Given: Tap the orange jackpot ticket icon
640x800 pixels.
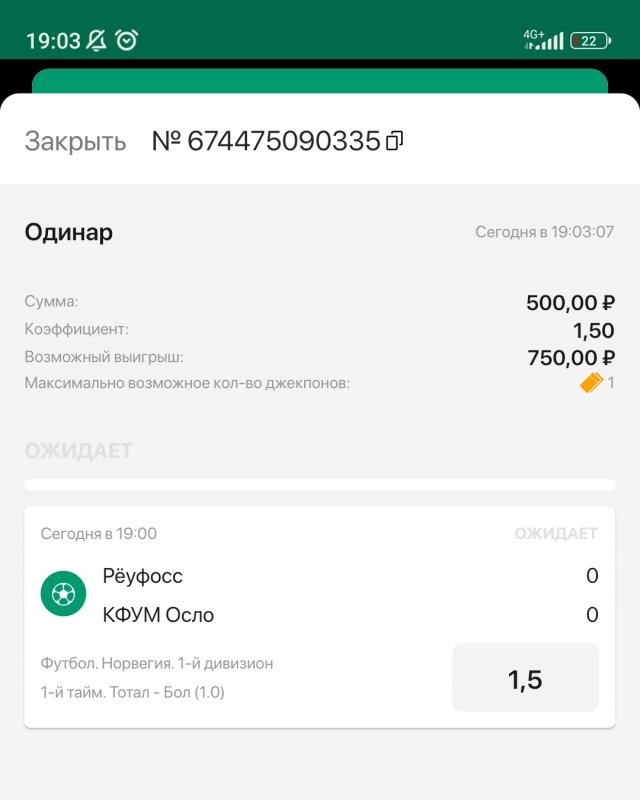Looking at the screenshot, I should pyautogui.click(x=591, y=382).
